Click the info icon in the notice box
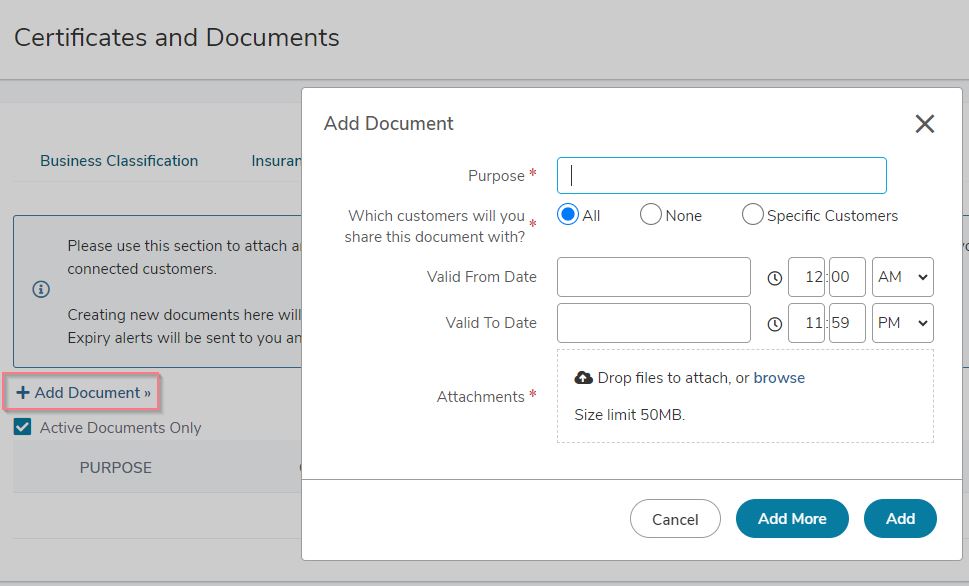The image size is (969, 586). pos(41,289)
